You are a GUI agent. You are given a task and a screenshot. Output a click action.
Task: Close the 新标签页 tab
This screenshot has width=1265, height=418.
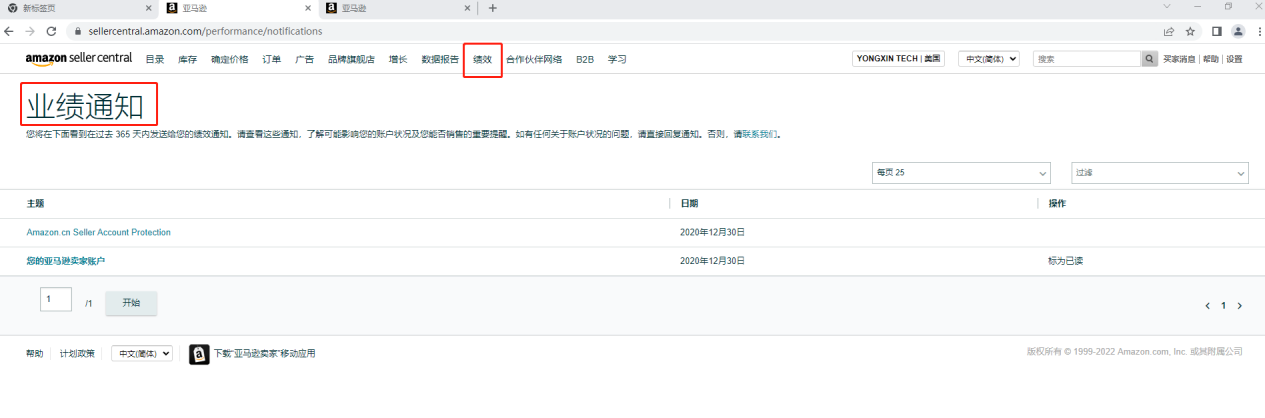coord(147,8)
